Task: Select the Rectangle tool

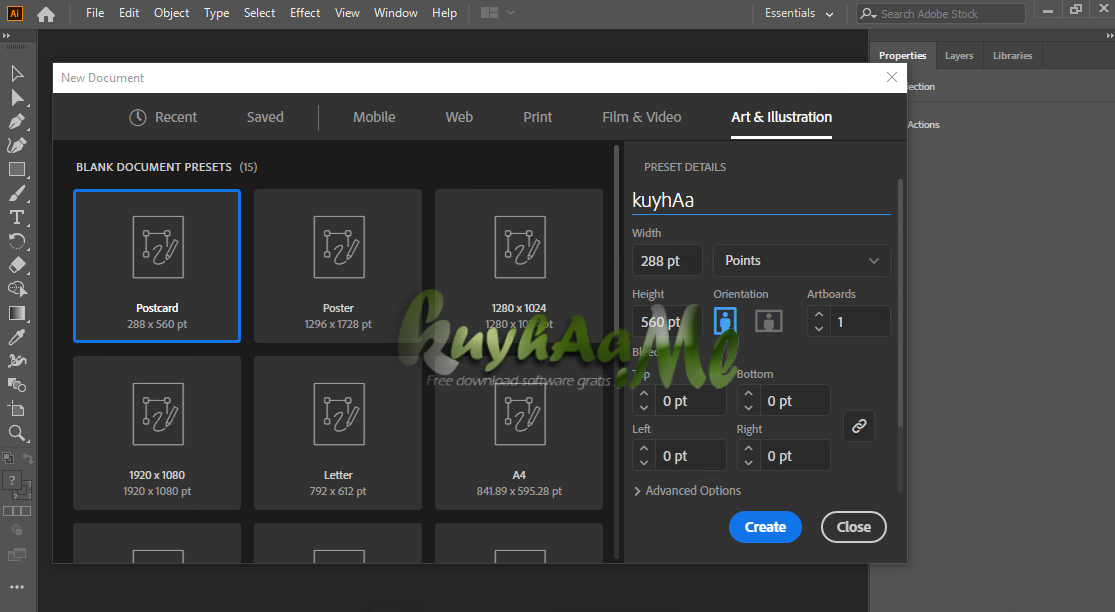Action: click(17, 169)
